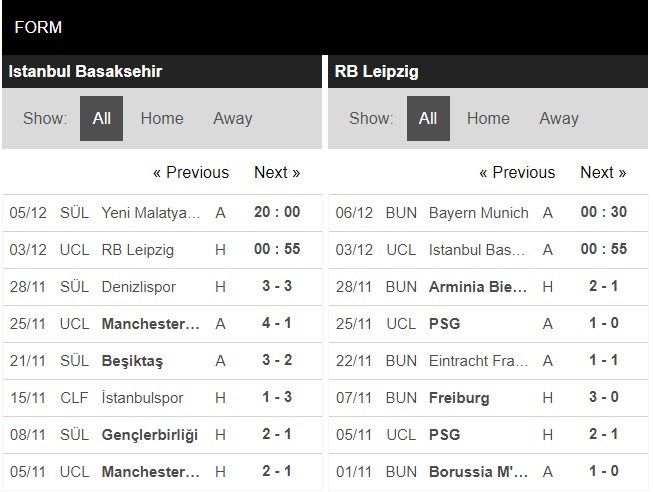Go to Previous matches for RB Leipzig
The height and width of the screenshot is (492, 653).
[517, 172]
